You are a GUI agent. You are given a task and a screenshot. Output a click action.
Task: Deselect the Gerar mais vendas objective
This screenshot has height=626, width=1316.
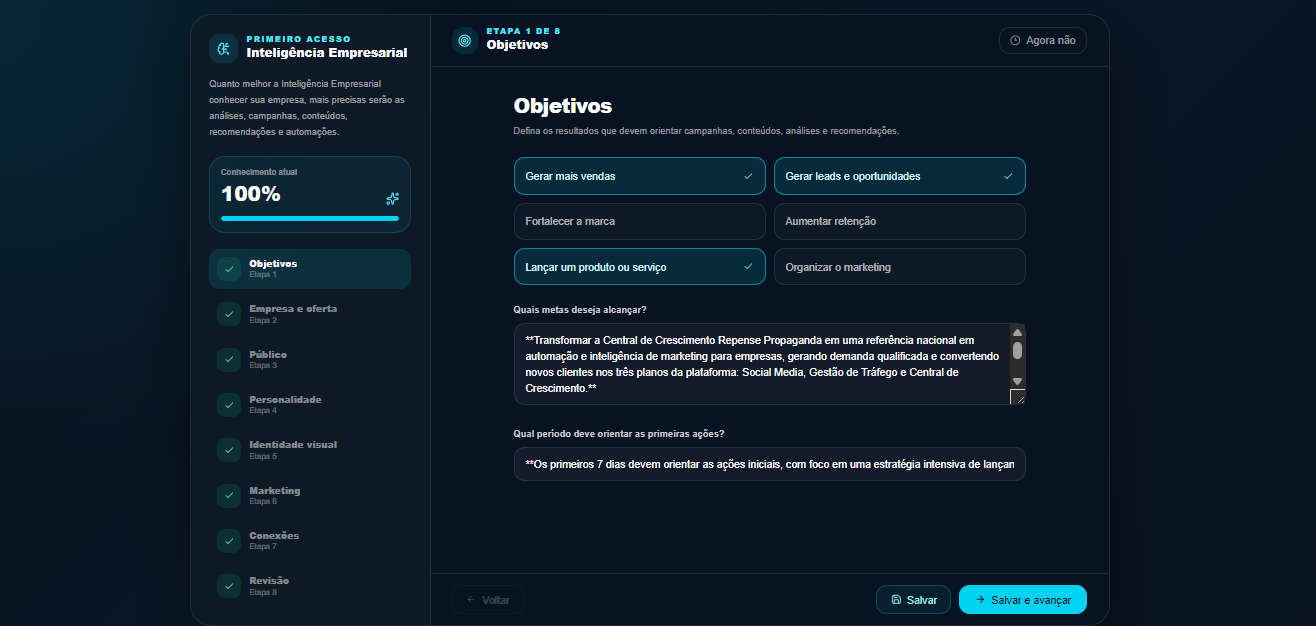(x=640, y=176)
